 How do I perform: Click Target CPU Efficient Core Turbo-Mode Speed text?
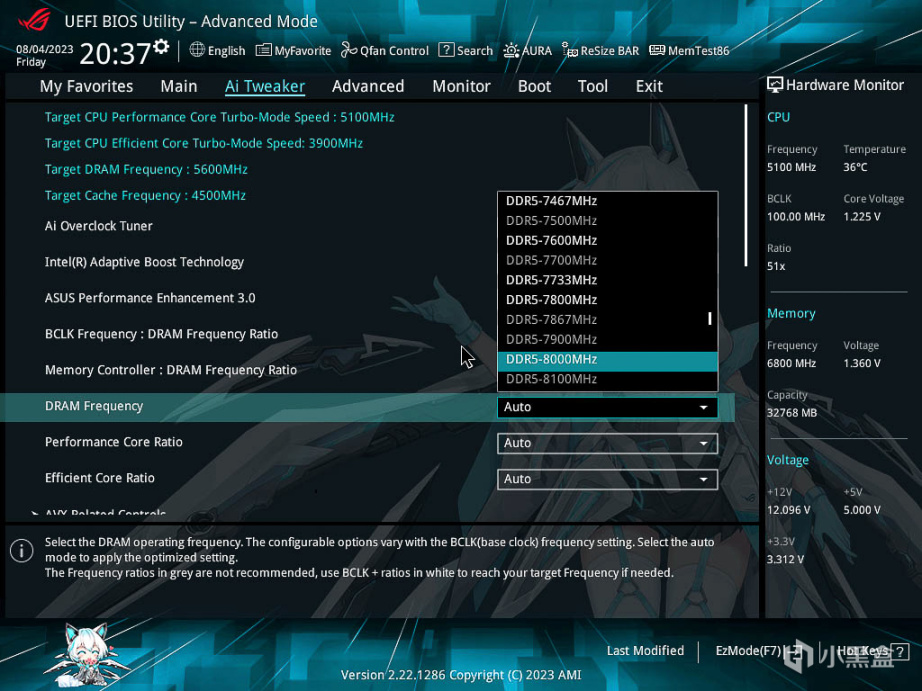203,143
